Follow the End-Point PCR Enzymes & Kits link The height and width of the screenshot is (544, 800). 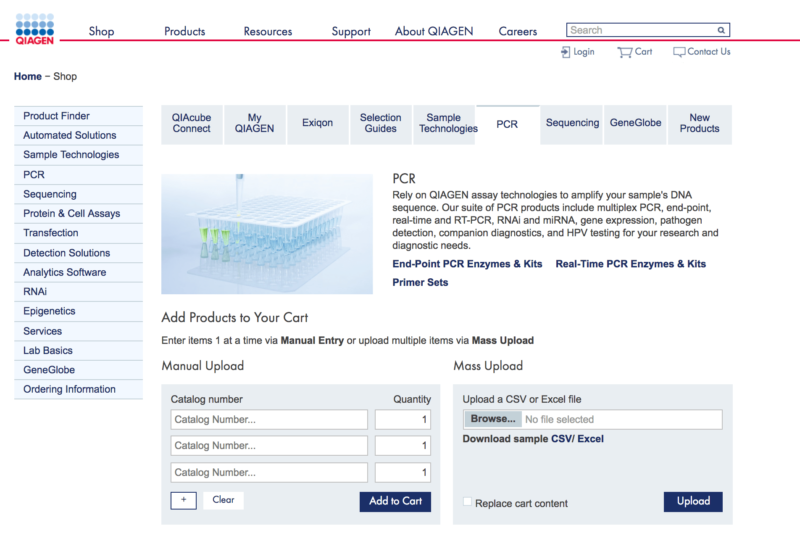(x=467, y=264)
